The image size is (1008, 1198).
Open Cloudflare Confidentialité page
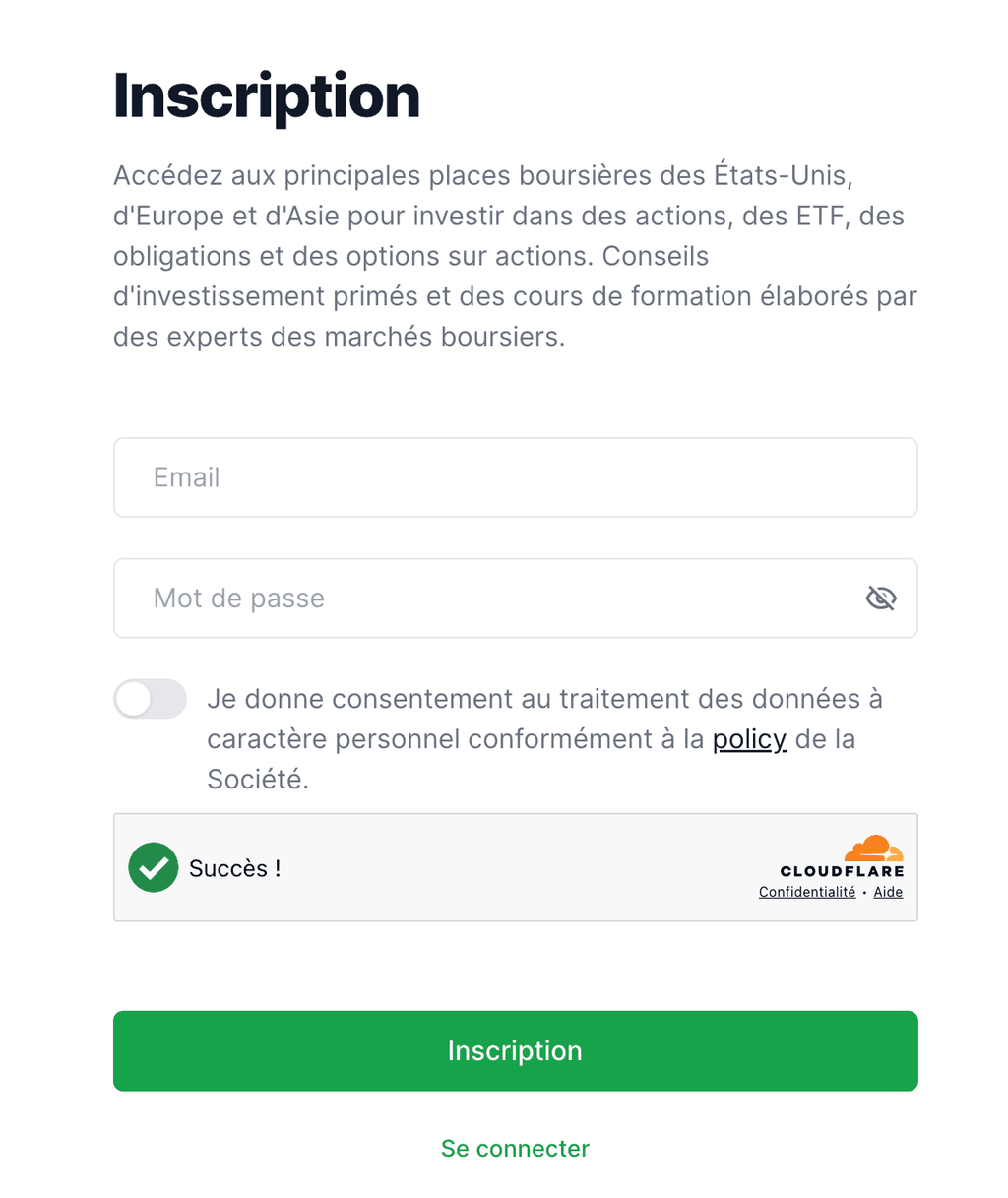807,892
